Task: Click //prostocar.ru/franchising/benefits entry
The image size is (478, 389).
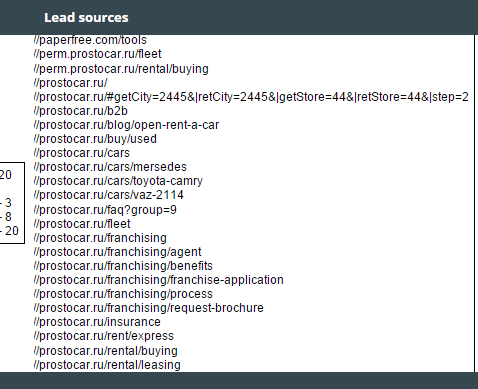Action: [123, 266]
